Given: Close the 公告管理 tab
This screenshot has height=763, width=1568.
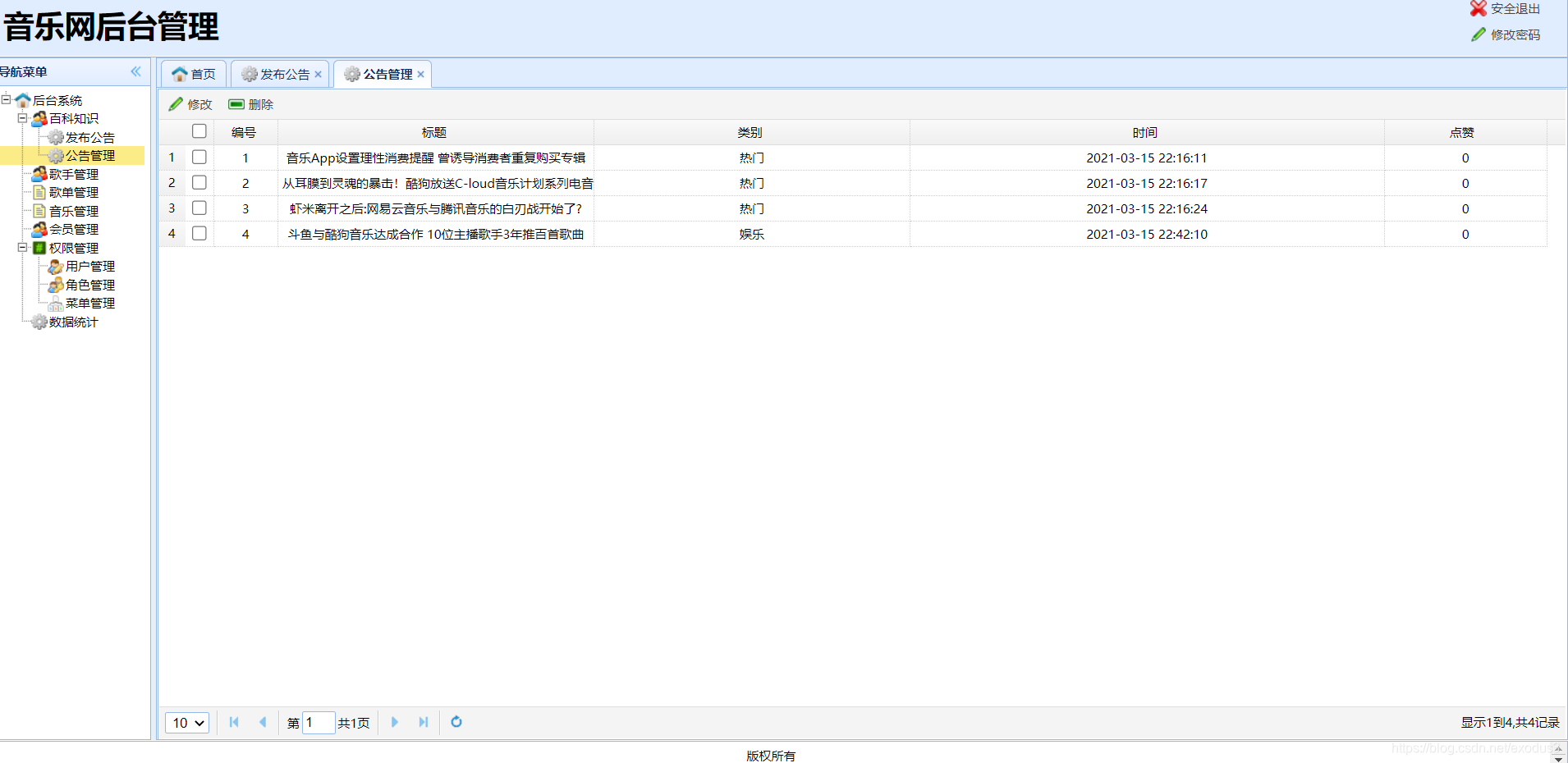Looking at the screenshot, I should 421,75.
